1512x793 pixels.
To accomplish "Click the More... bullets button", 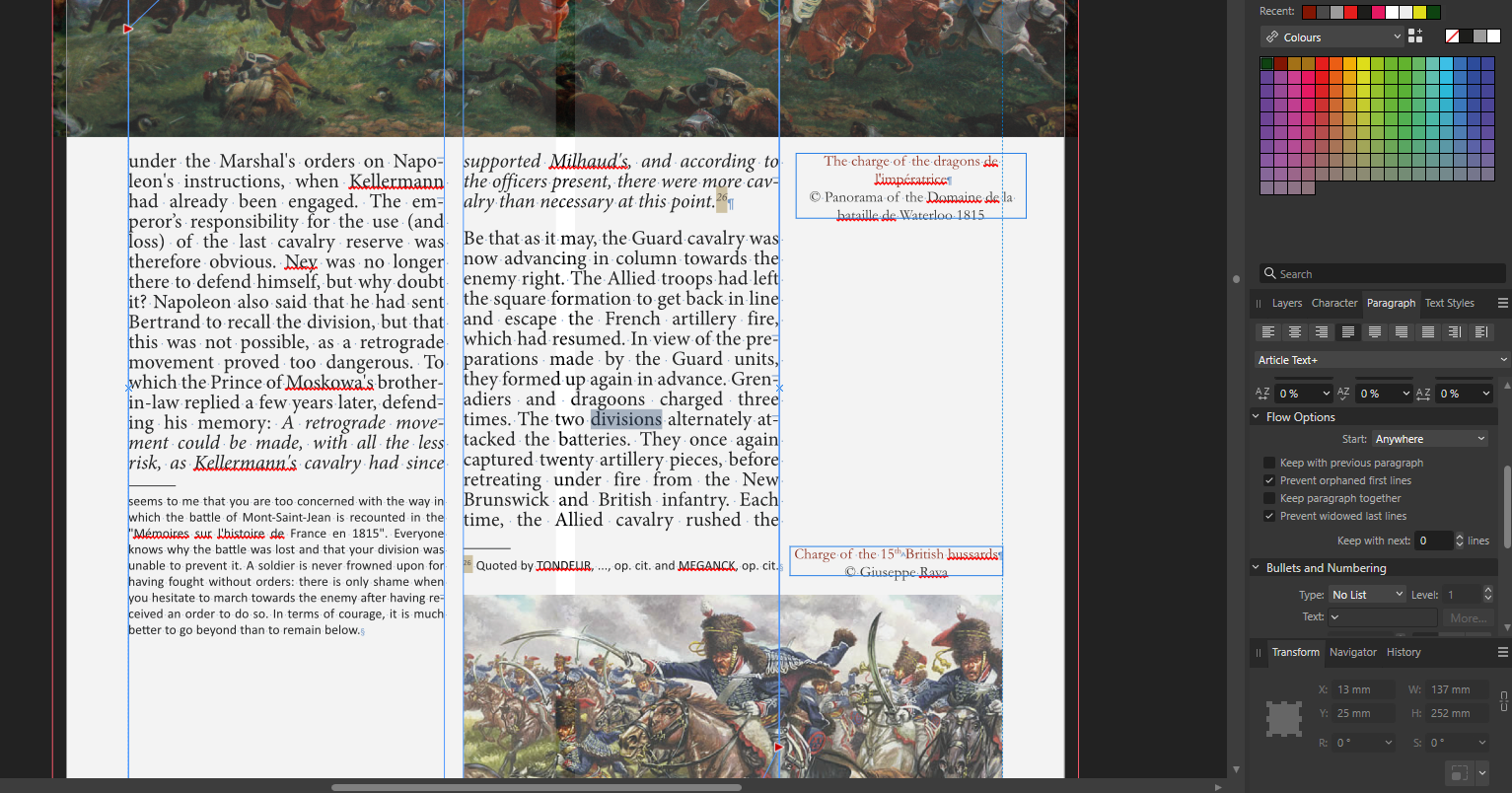I will pyautogui.click(x=1468, y=618).
